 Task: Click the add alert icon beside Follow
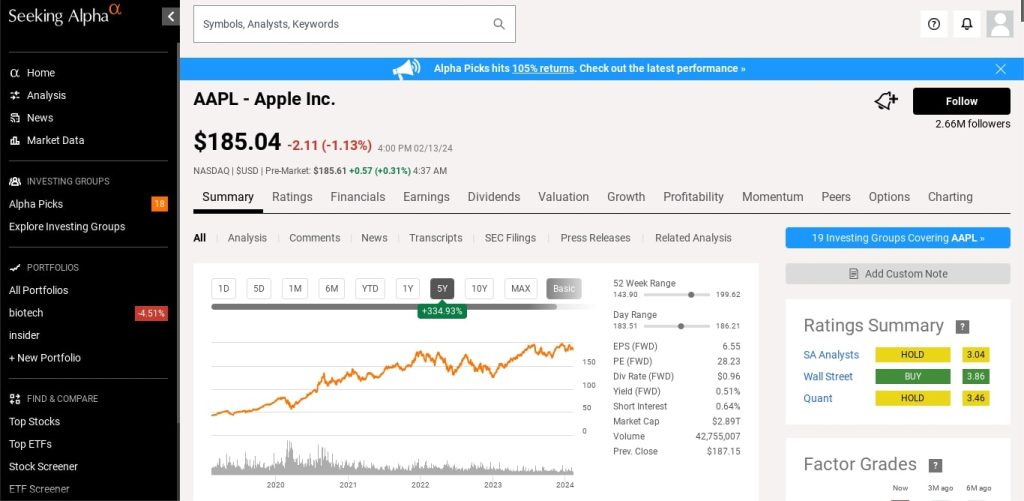[886, 101]
